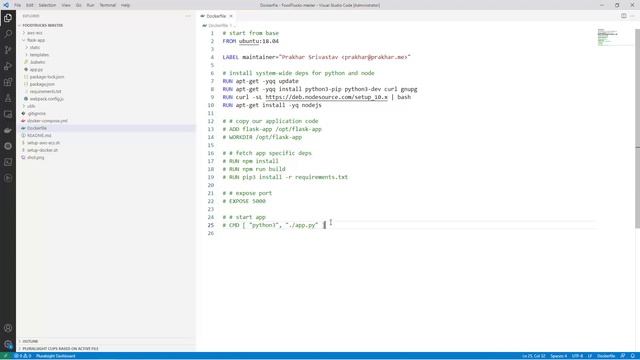The width and height of the screenshot is (640, 360).
Task: Change indentation via Spaces: 4
Action: [558, 356]
